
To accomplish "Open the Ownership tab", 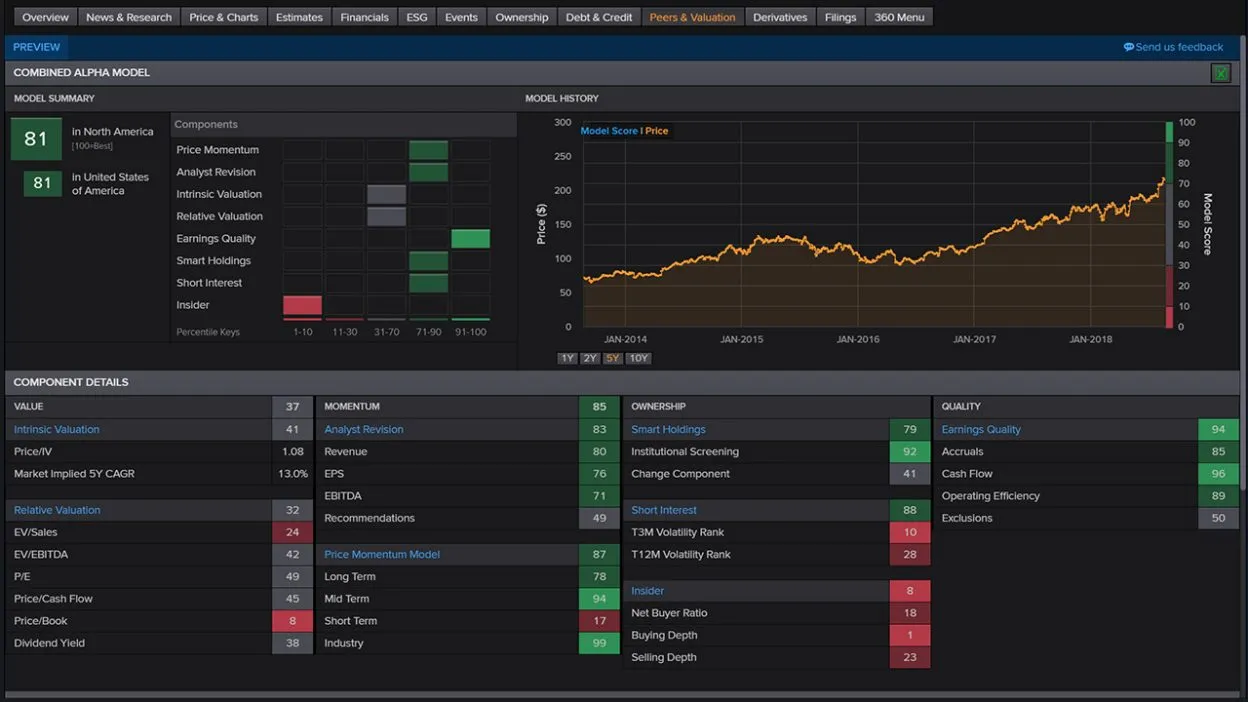I will coord(522,17).
